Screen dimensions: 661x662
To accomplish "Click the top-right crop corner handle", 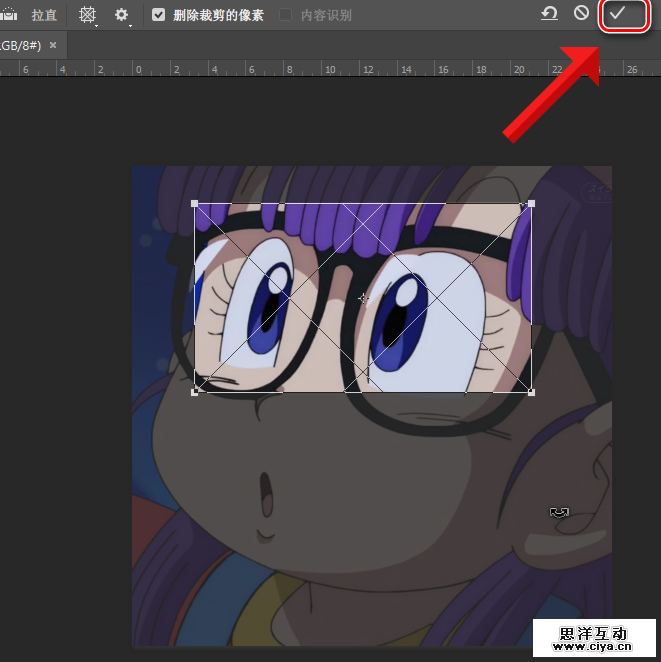I will click(x=531, y=204).
